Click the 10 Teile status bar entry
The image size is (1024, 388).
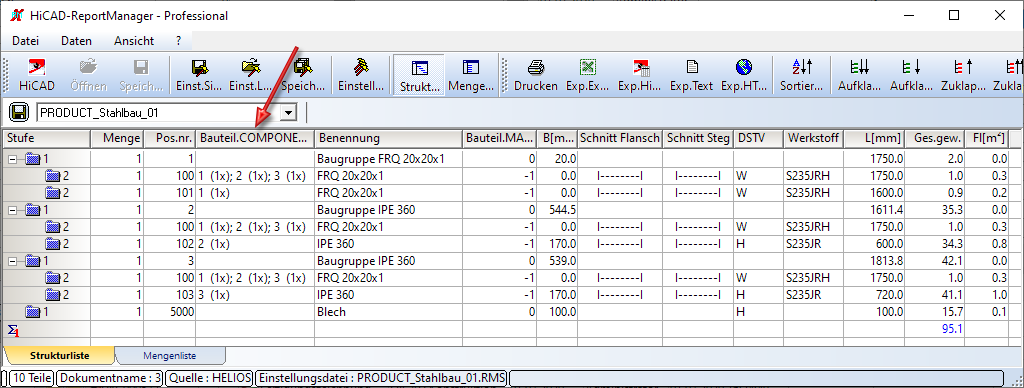point(32,378)
